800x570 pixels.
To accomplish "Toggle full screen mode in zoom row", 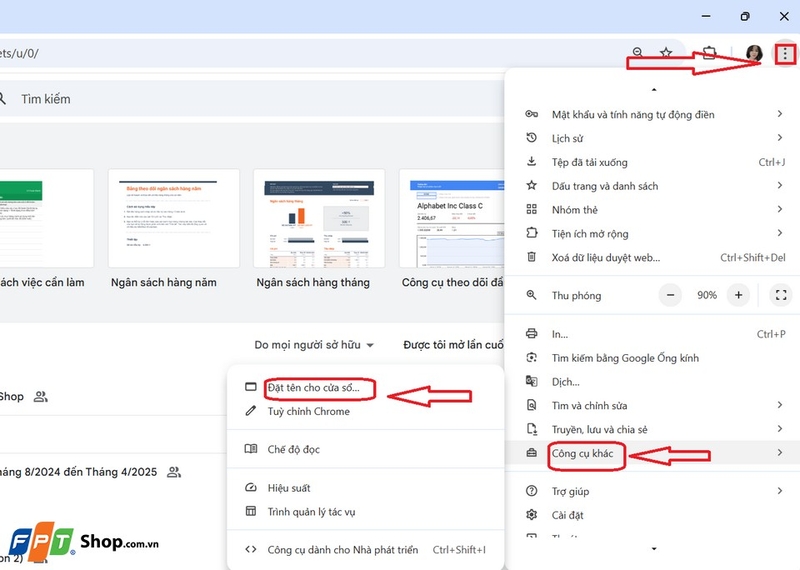I will coord(781,295).
